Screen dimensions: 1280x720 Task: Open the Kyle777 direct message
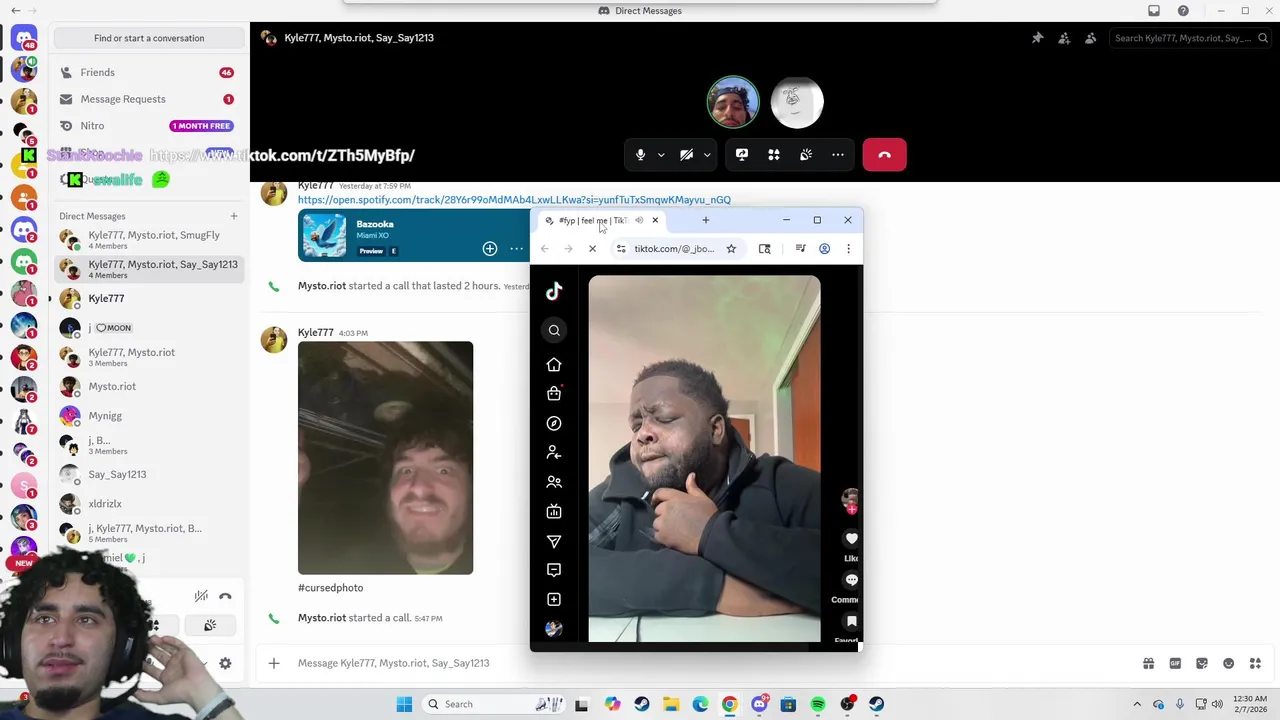[x=149, y=298]
